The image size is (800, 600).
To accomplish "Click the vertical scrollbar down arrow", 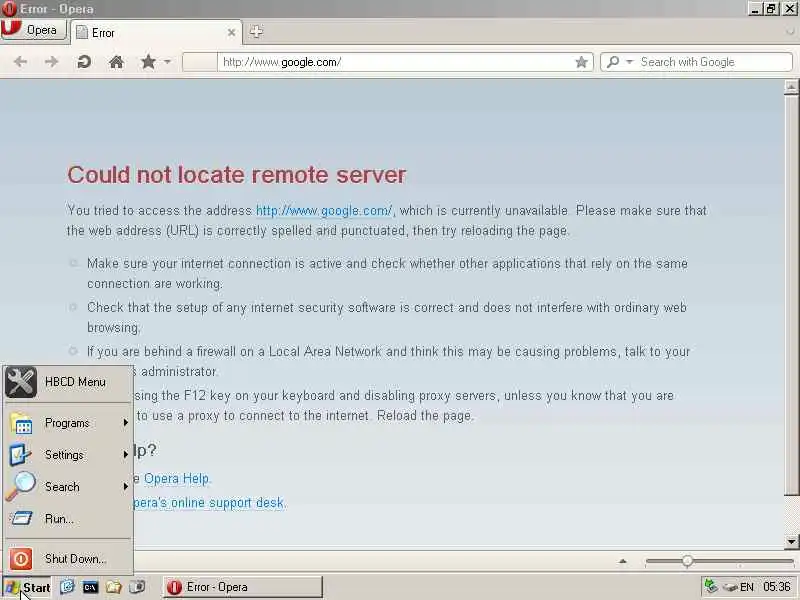I will pyautogui.click(x=791, y=541).
